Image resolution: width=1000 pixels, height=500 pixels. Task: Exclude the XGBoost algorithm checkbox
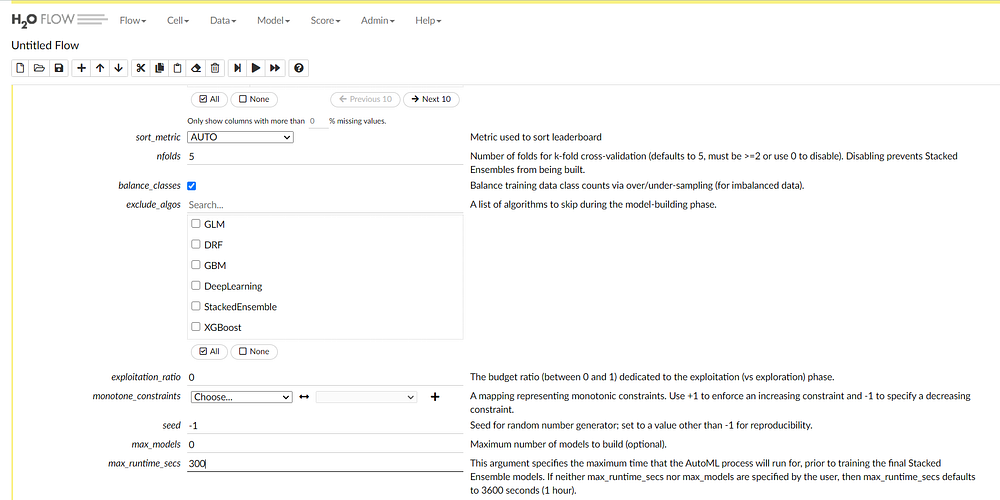click(196, 327)
